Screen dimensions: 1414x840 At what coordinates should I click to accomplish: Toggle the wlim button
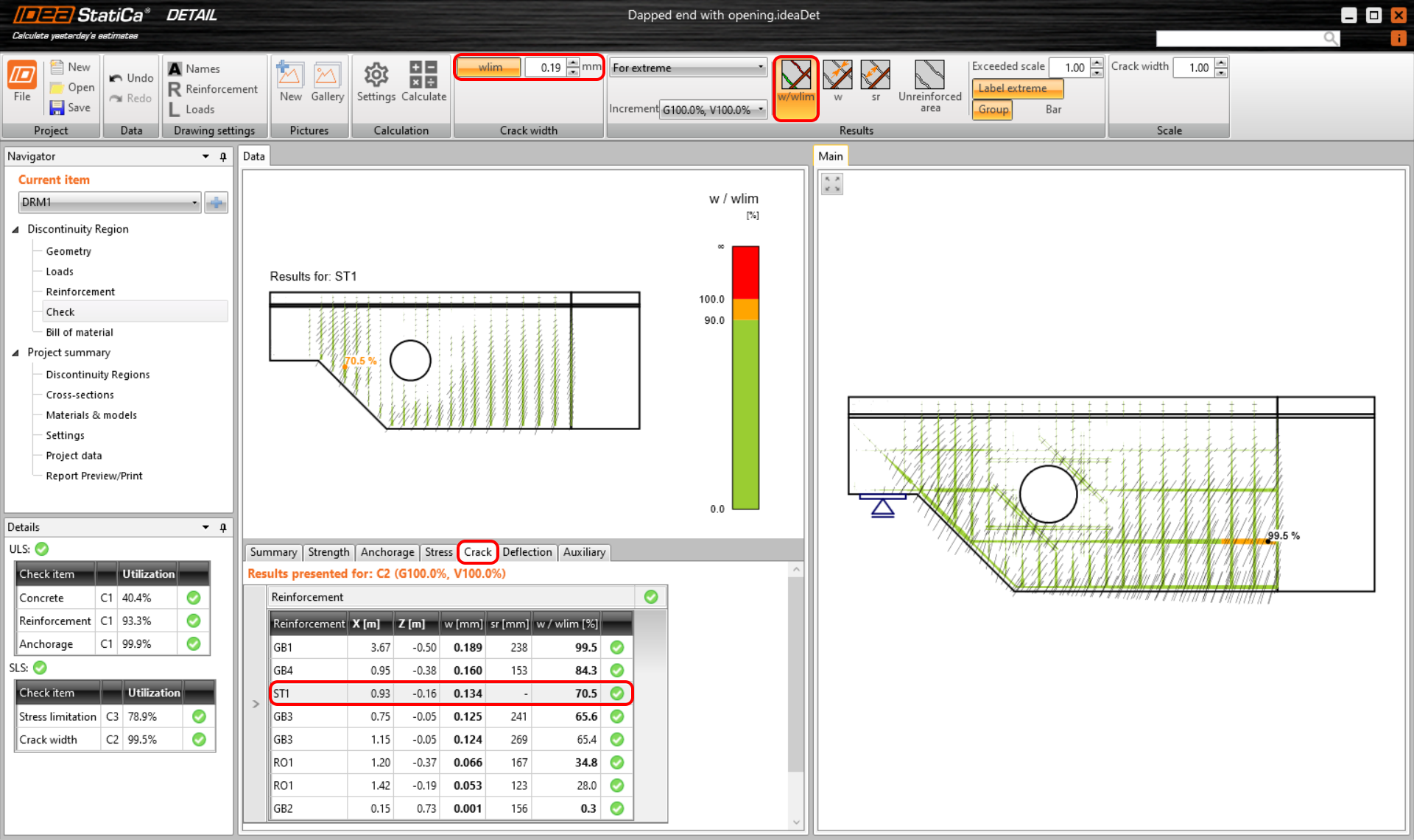pyautogui.click(x=490, y=68)
